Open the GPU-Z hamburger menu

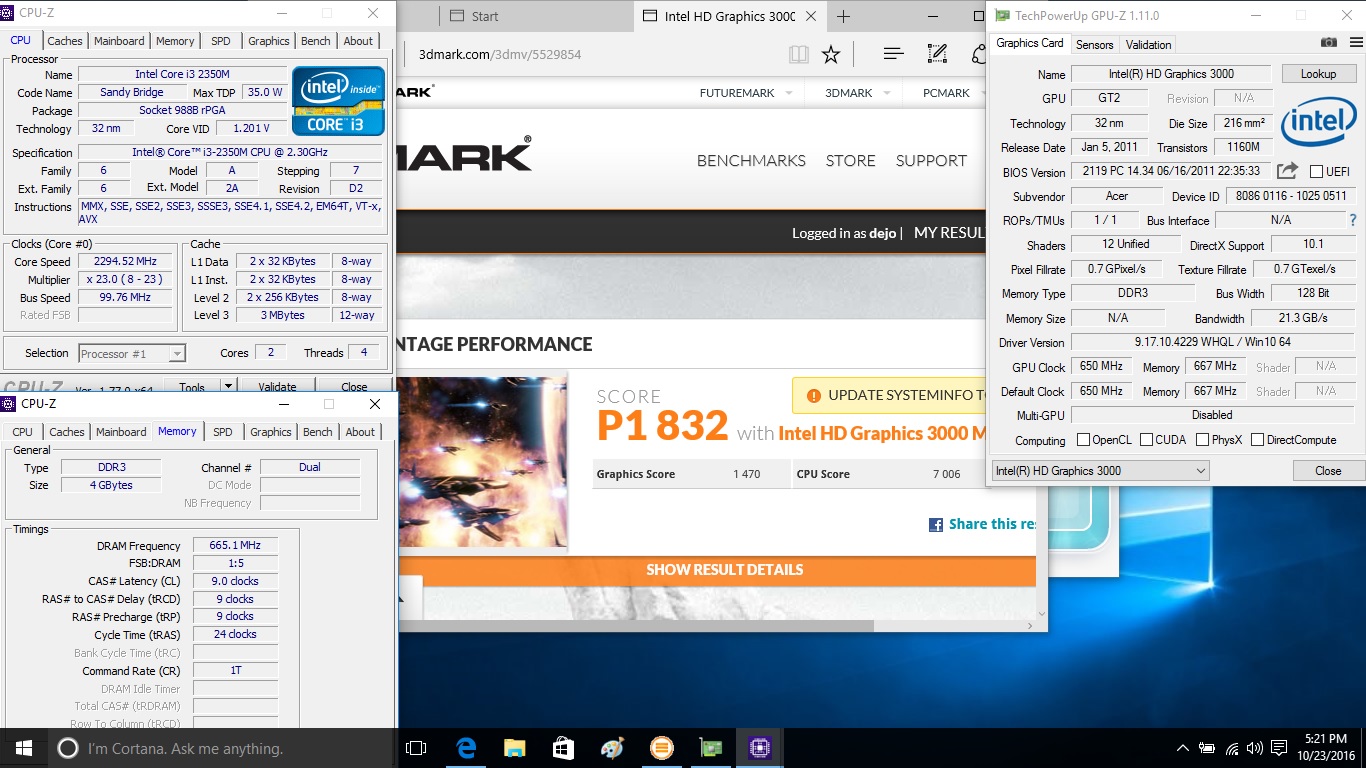[1355, 42]
